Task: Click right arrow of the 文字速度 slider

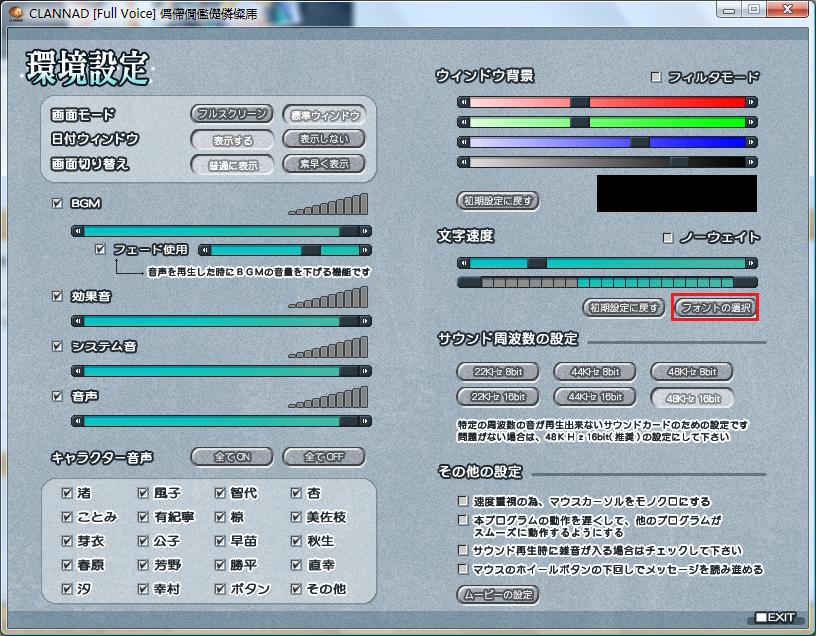Action: (x=751, y=263)
